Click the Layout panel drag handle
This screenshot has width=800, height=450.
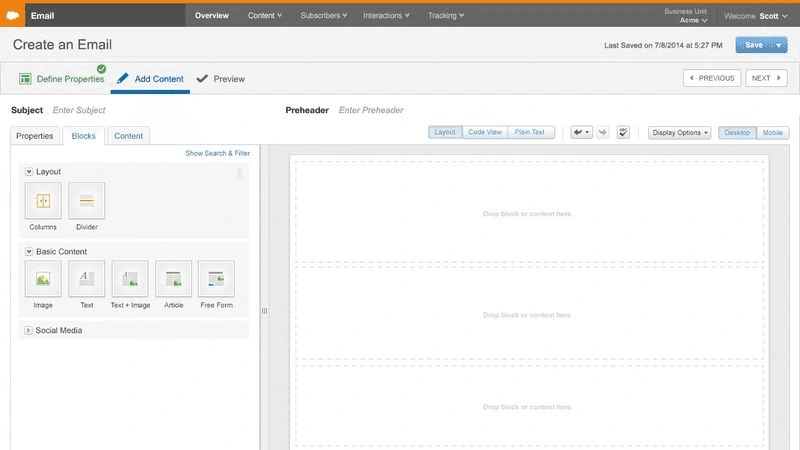coord(240,172)
